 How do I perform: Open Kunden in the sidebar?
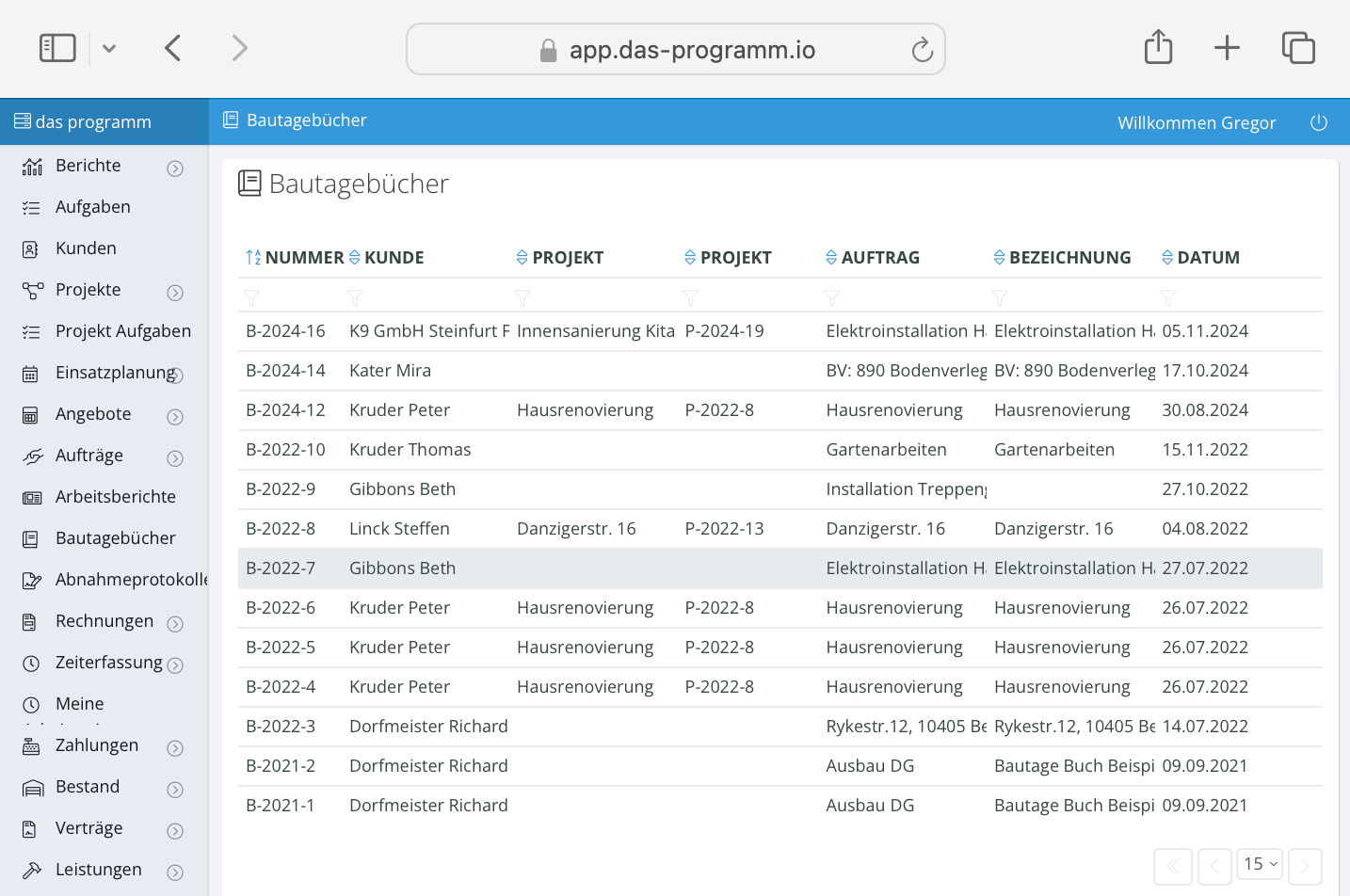coord(86,248)
